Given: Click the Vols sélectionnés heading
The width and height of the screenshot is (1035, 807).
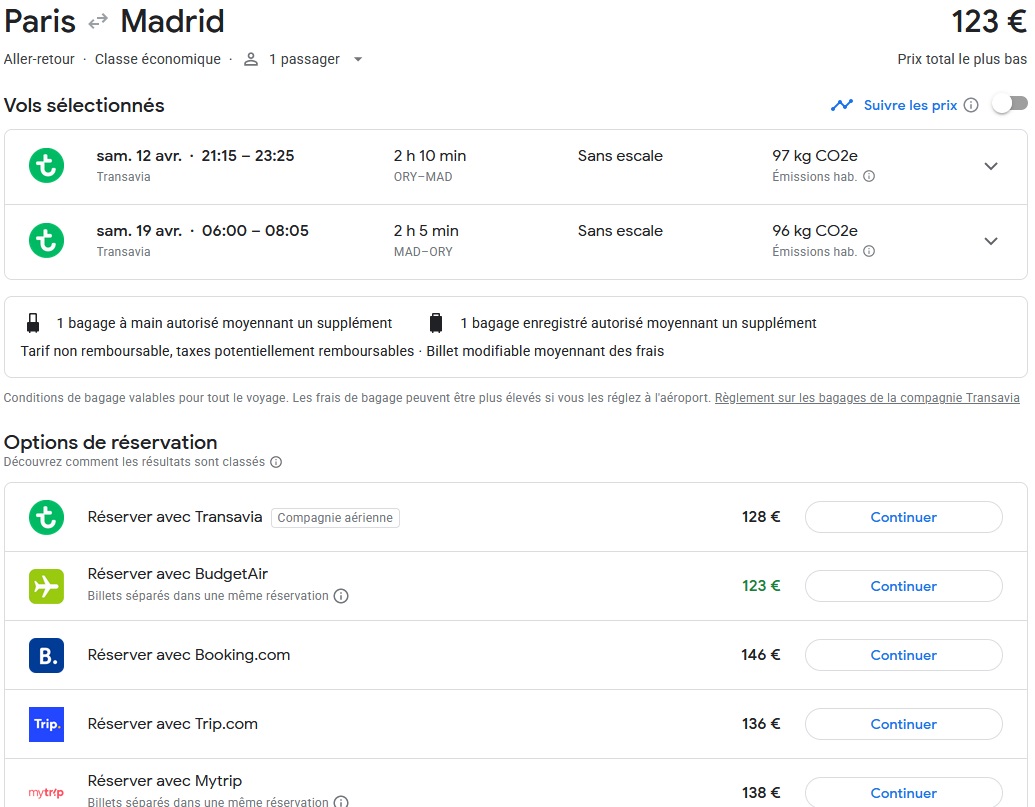Looking at the screenshot, I should click(84, 106).
